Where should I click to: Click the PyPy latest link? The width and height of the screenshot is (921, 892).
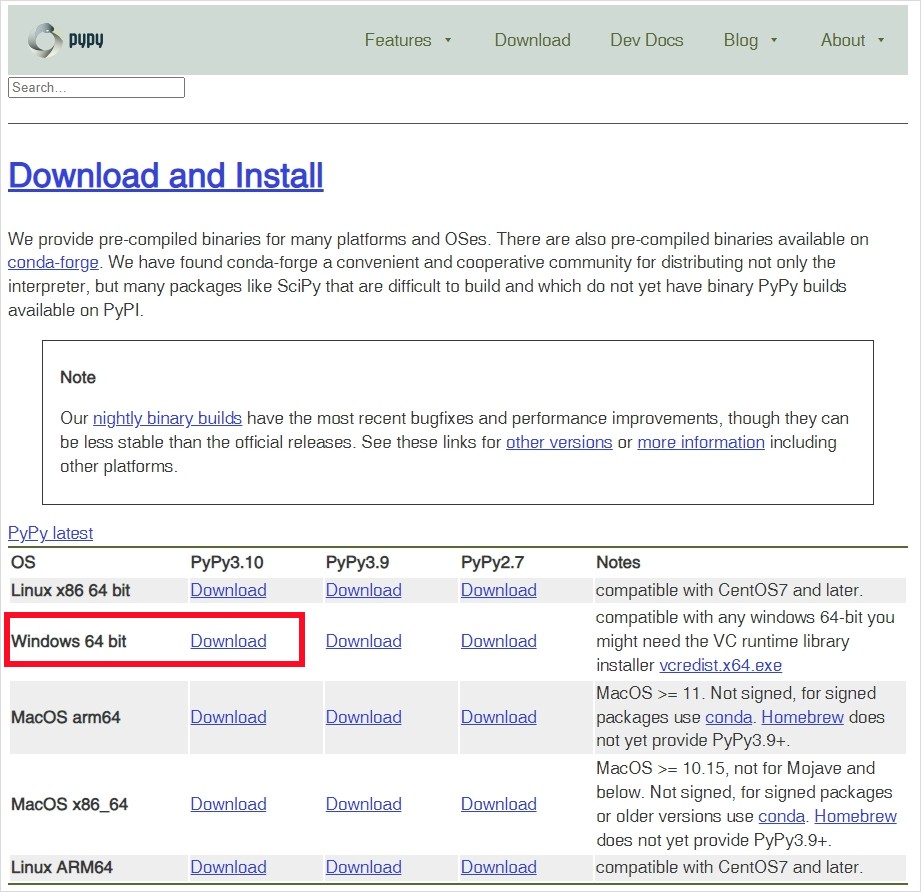(x=51, y=533)
